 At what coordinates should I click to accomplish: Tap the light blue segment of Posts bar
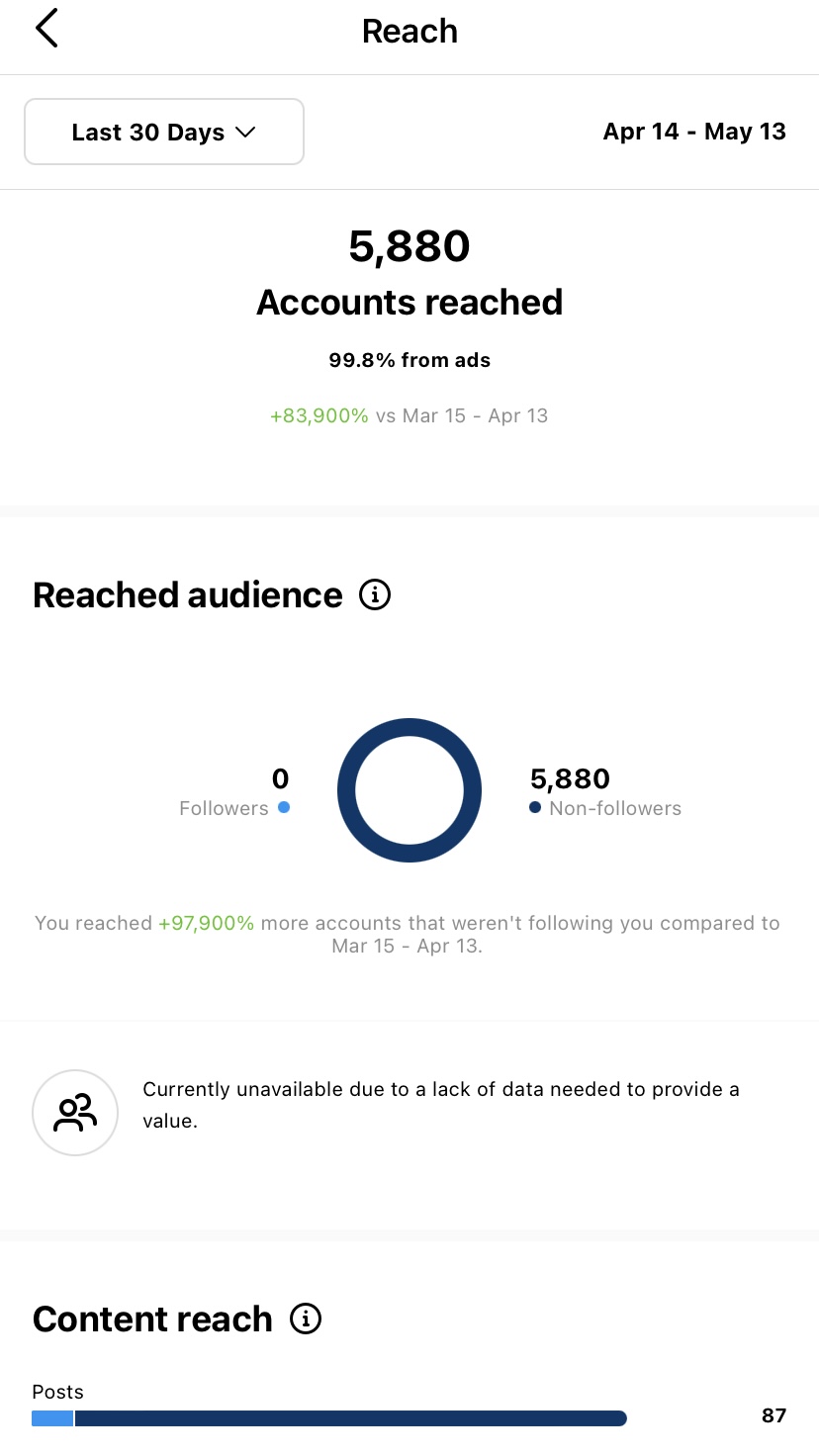[x=52, y=1418]
